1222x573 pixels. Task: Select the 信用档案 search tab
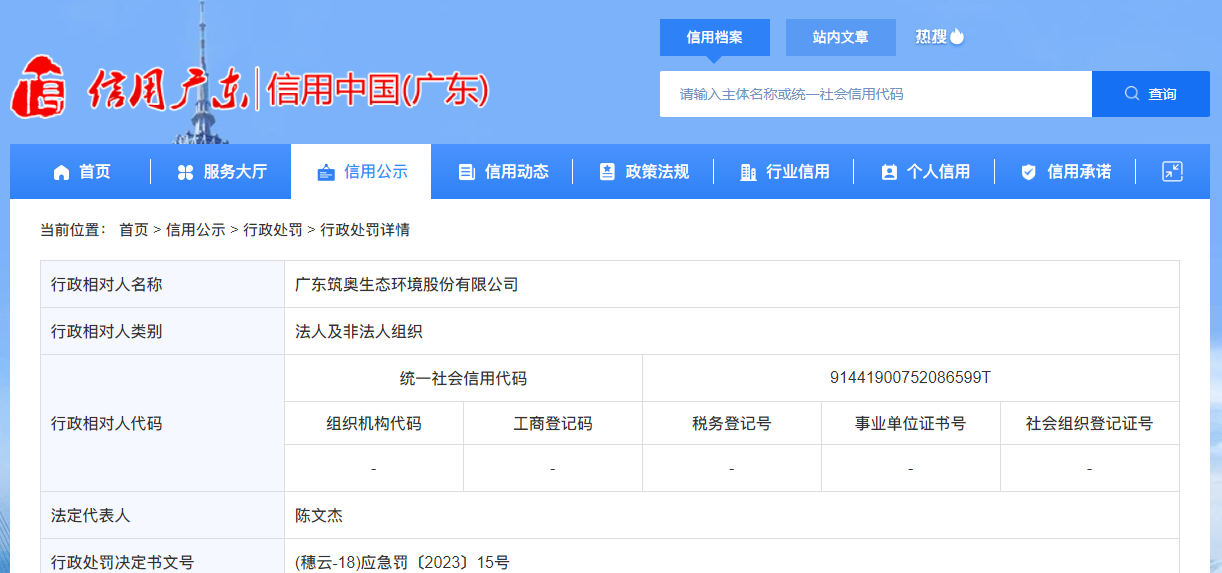(715, 37)
